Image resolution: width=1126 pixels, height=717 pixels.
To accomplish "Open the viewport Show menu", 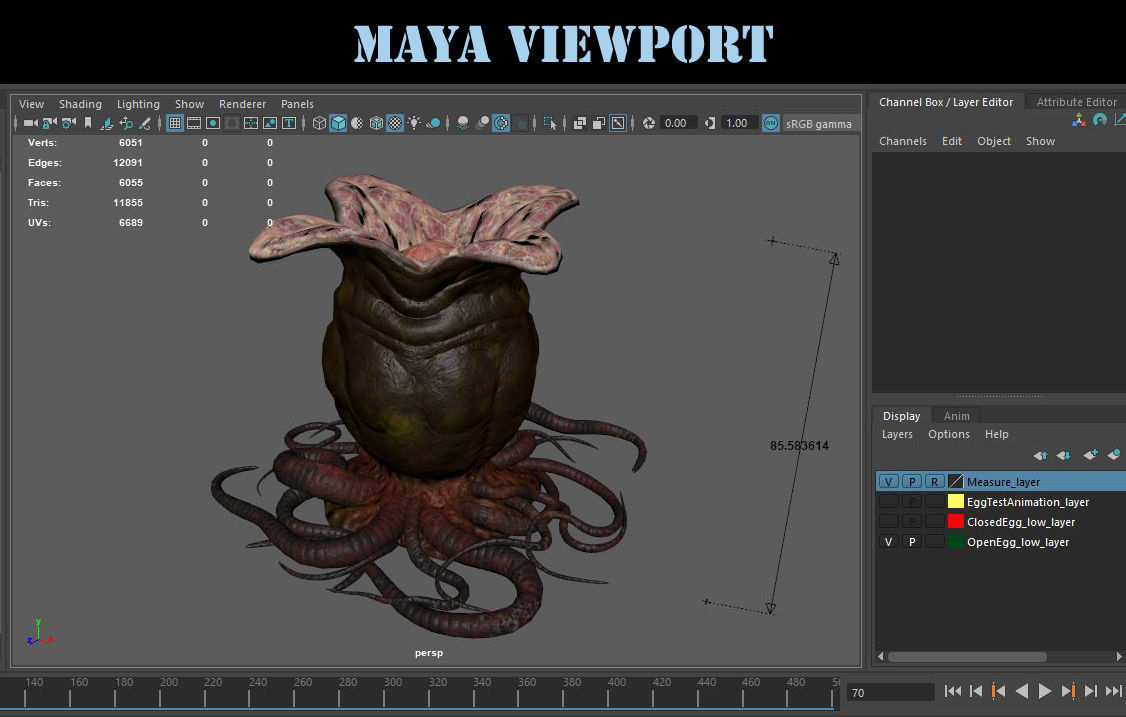I will tap(189, 104).
